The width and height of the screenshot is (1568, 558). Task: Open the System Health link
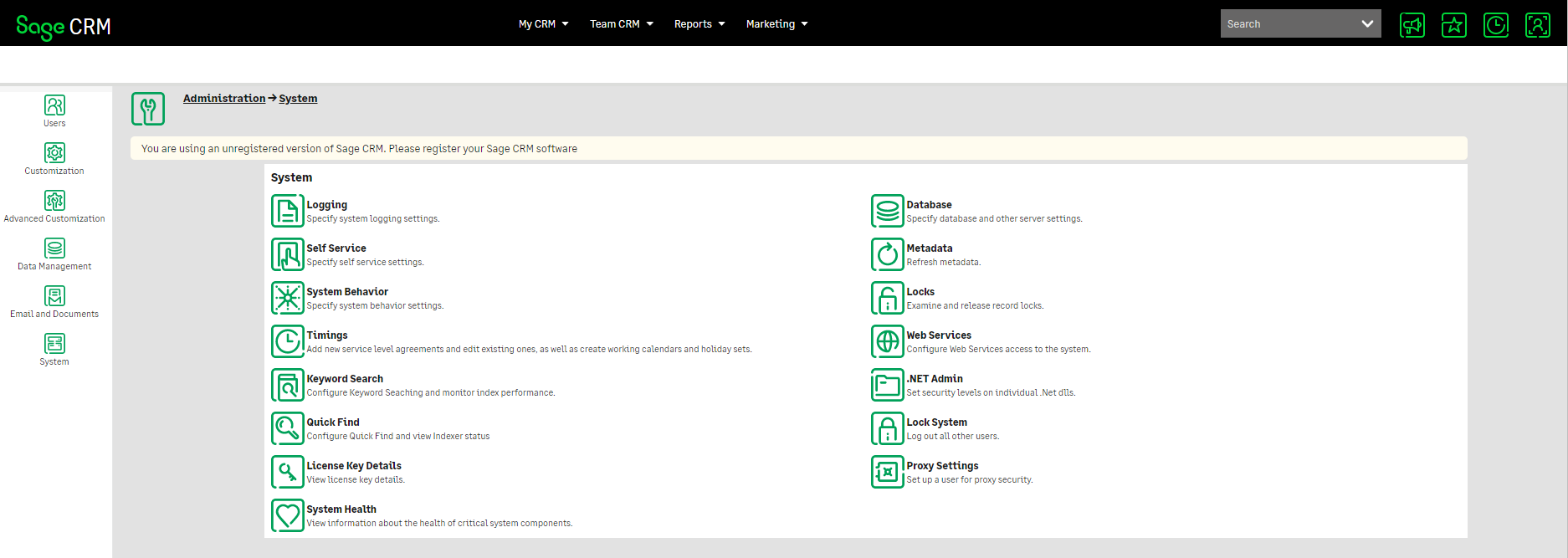click(x=341, y=509)
